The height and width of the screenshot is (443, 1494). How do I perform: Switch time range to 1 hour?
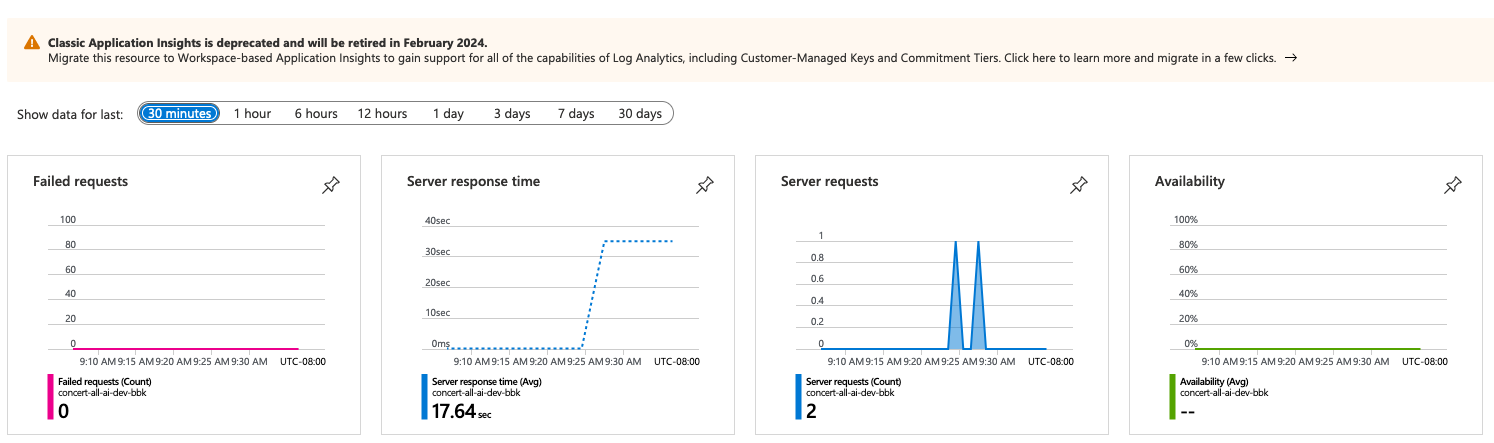tap(252, 114)
